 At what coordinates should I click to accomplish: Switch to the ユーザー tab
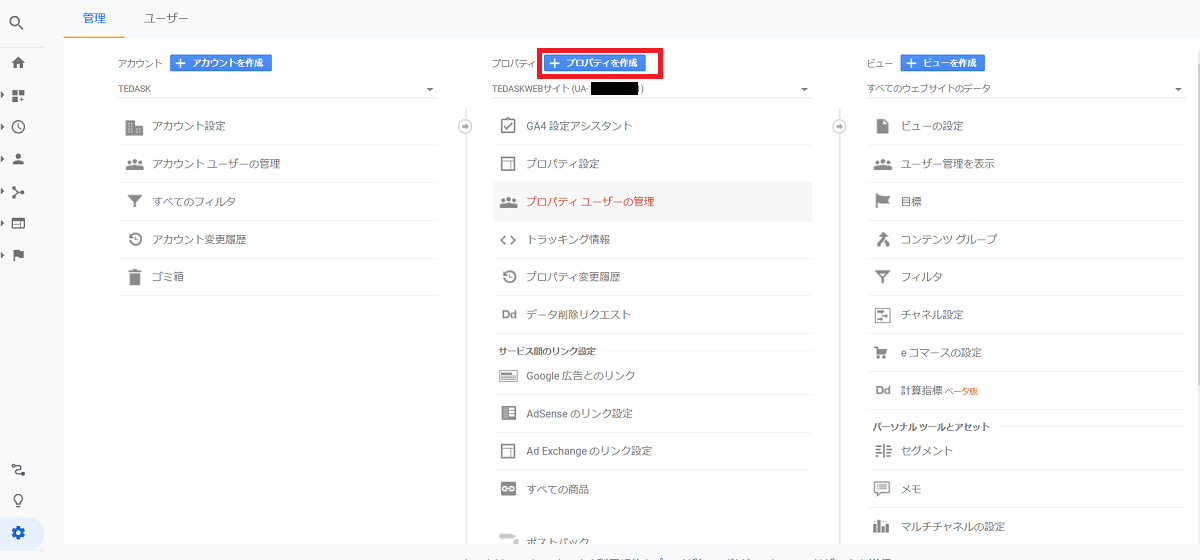click(166, 18)
